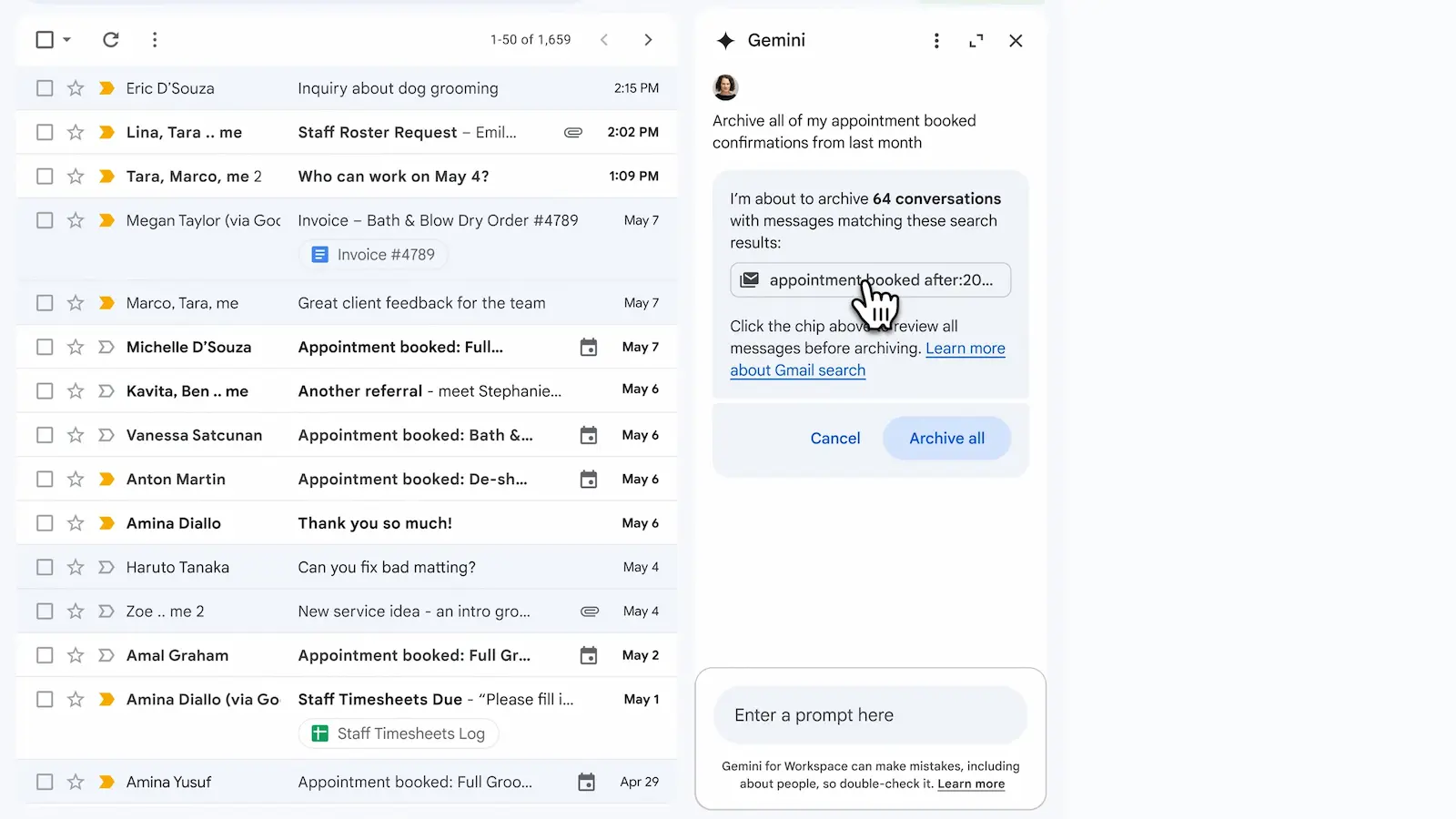The height and width of the screenshot is (819, 1456).
Task: Toggle the select all emails checkbox
Action: (45, 40)
